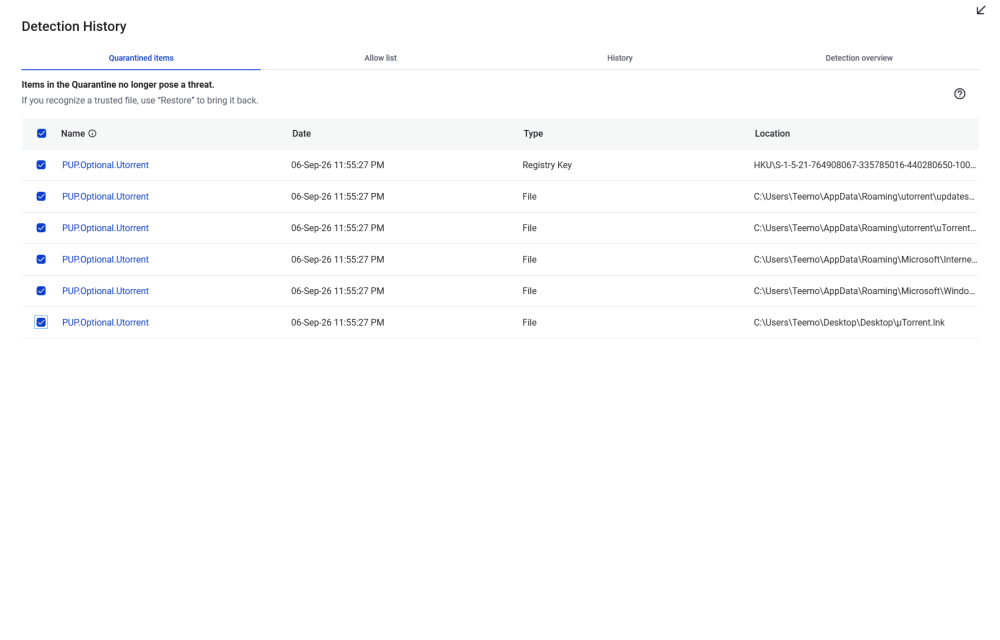Sort by the Location column header
This screenshot has height=640, width=1000.
772,133
